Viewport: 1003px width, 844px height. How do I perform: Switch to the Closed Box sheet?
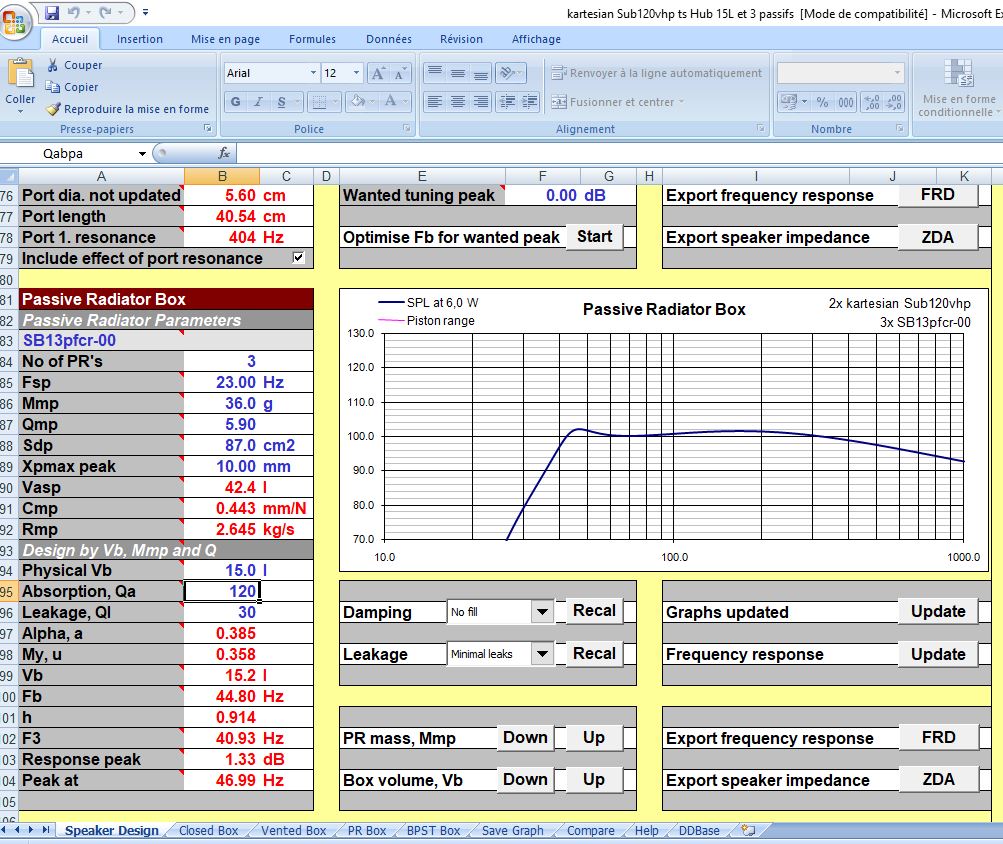(x=209, y=831)
